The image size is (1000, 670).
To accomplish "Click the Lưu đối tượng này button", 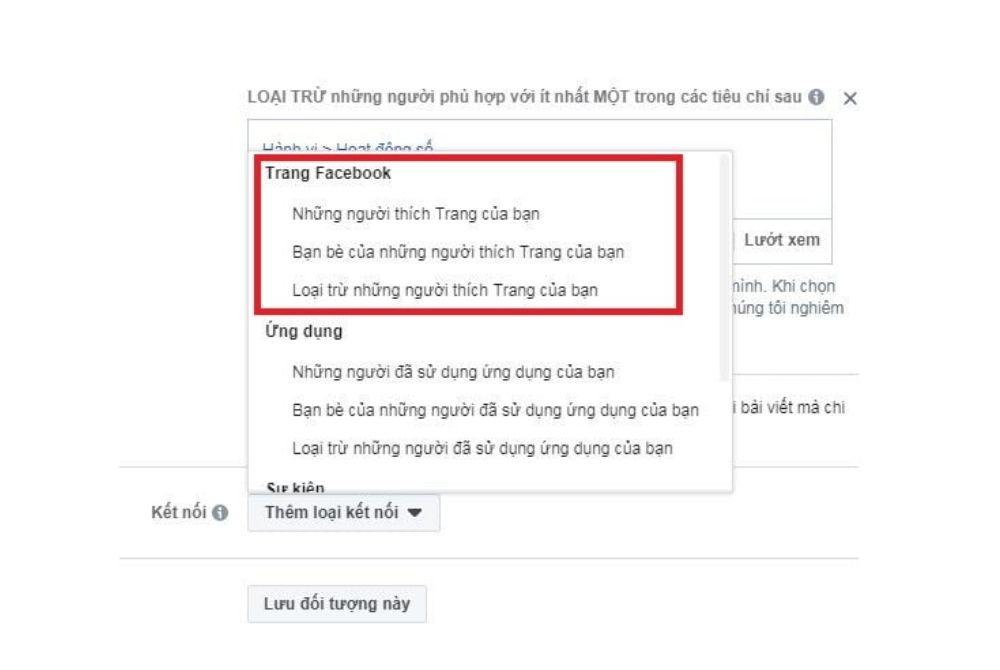I will (x=337, y=604).
